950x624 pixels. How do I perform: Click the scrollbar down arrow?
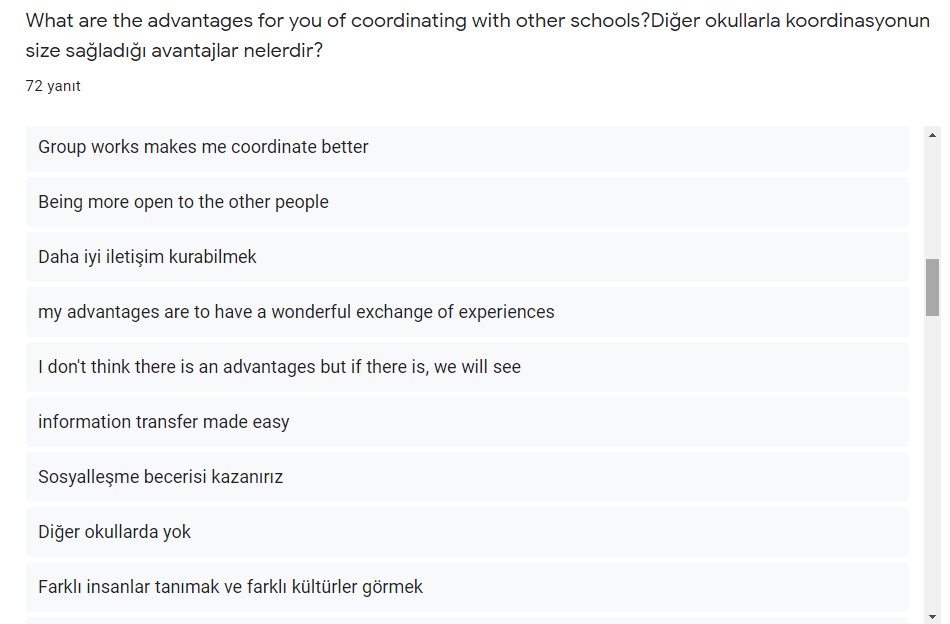[x=933, y=615]
